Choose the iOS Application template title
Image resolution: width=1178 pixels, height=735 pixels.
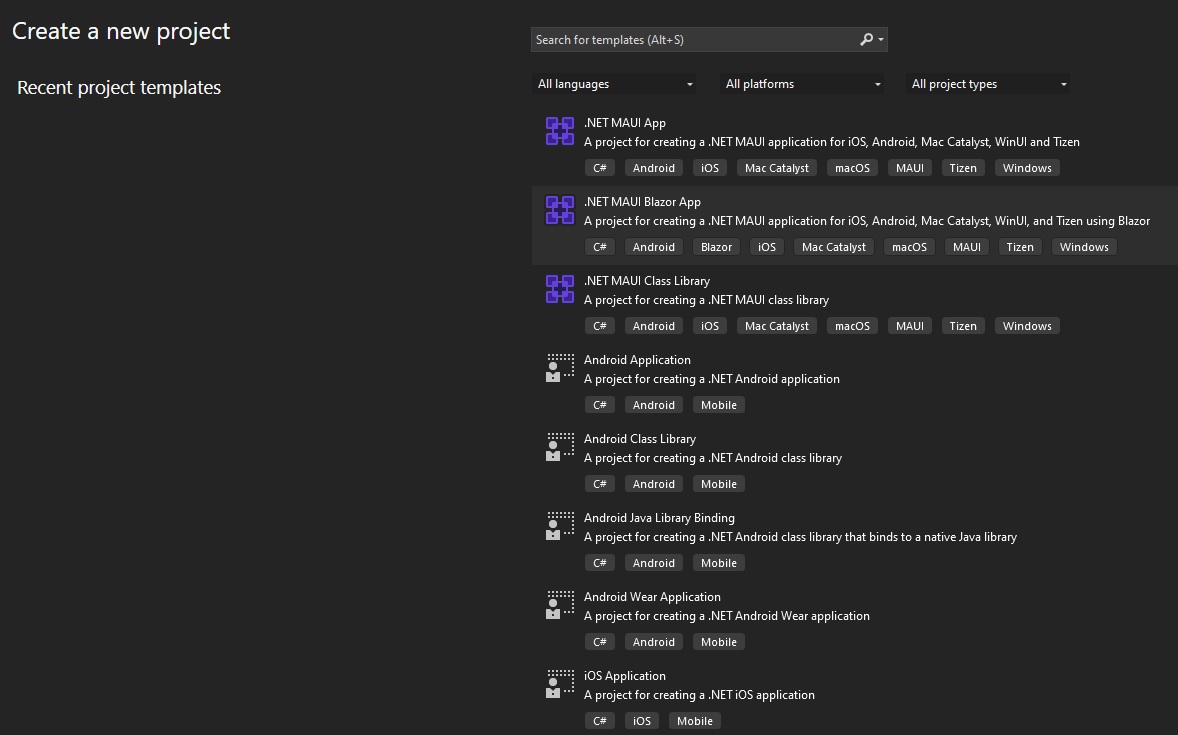coord(625,676)
